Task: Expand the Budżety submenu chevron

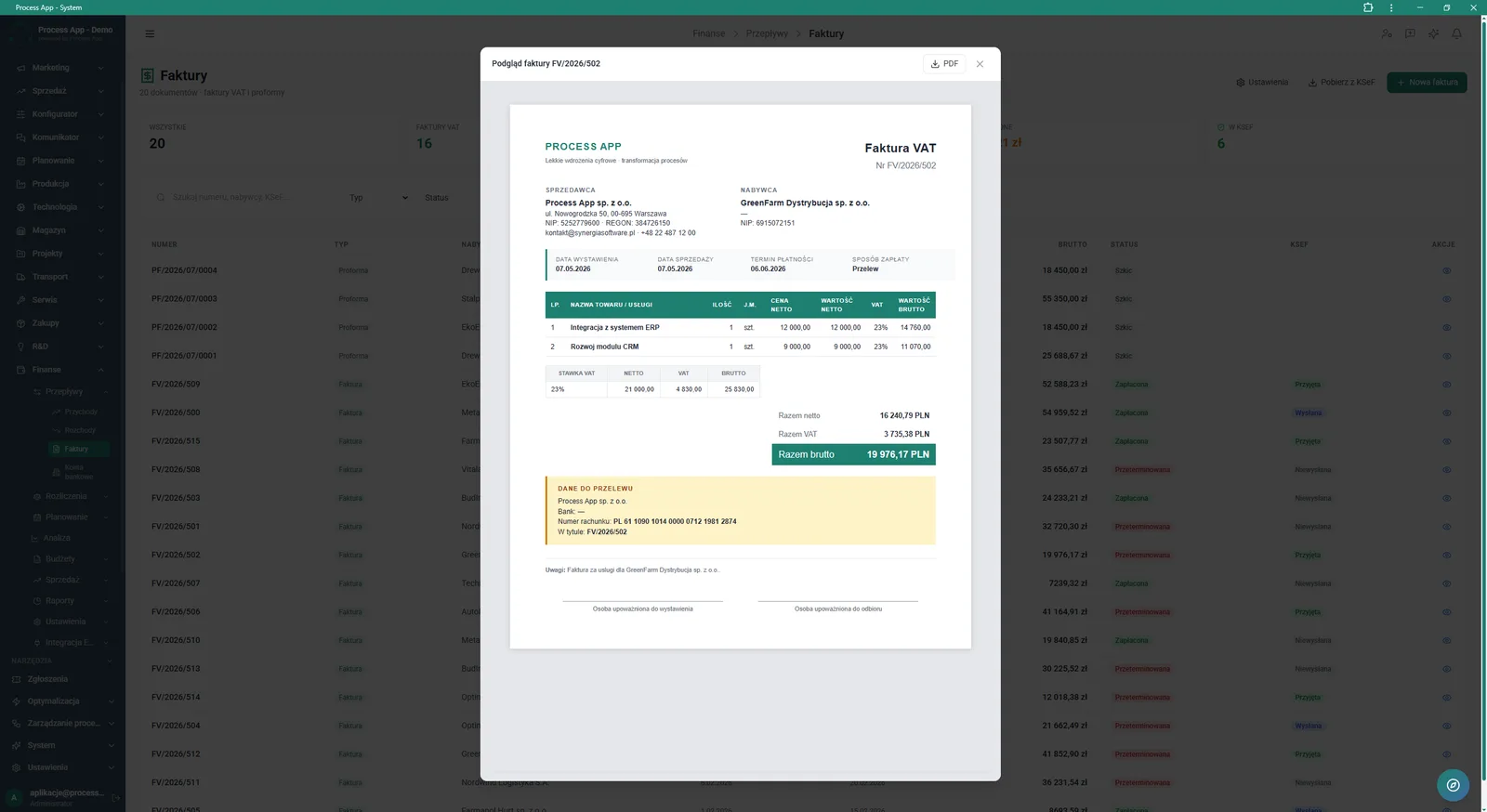Action: (x=106, y=559)
